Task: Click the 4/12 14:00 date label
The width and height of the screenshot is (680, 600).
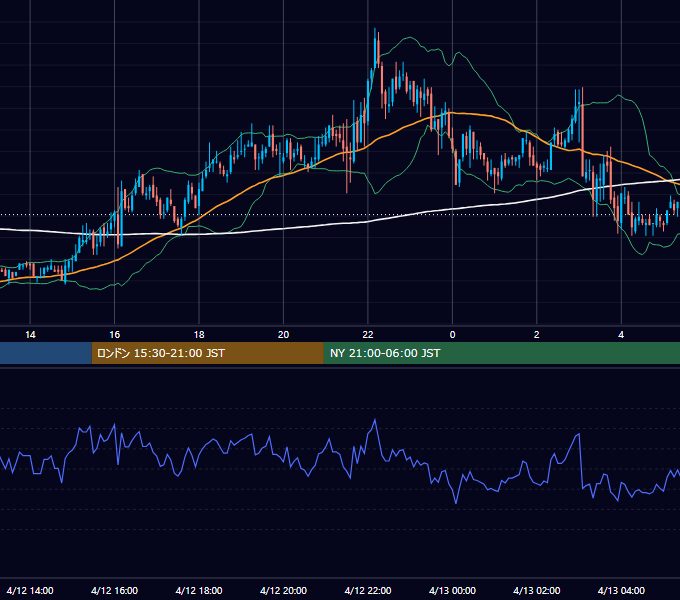Action: pos(30,590)
